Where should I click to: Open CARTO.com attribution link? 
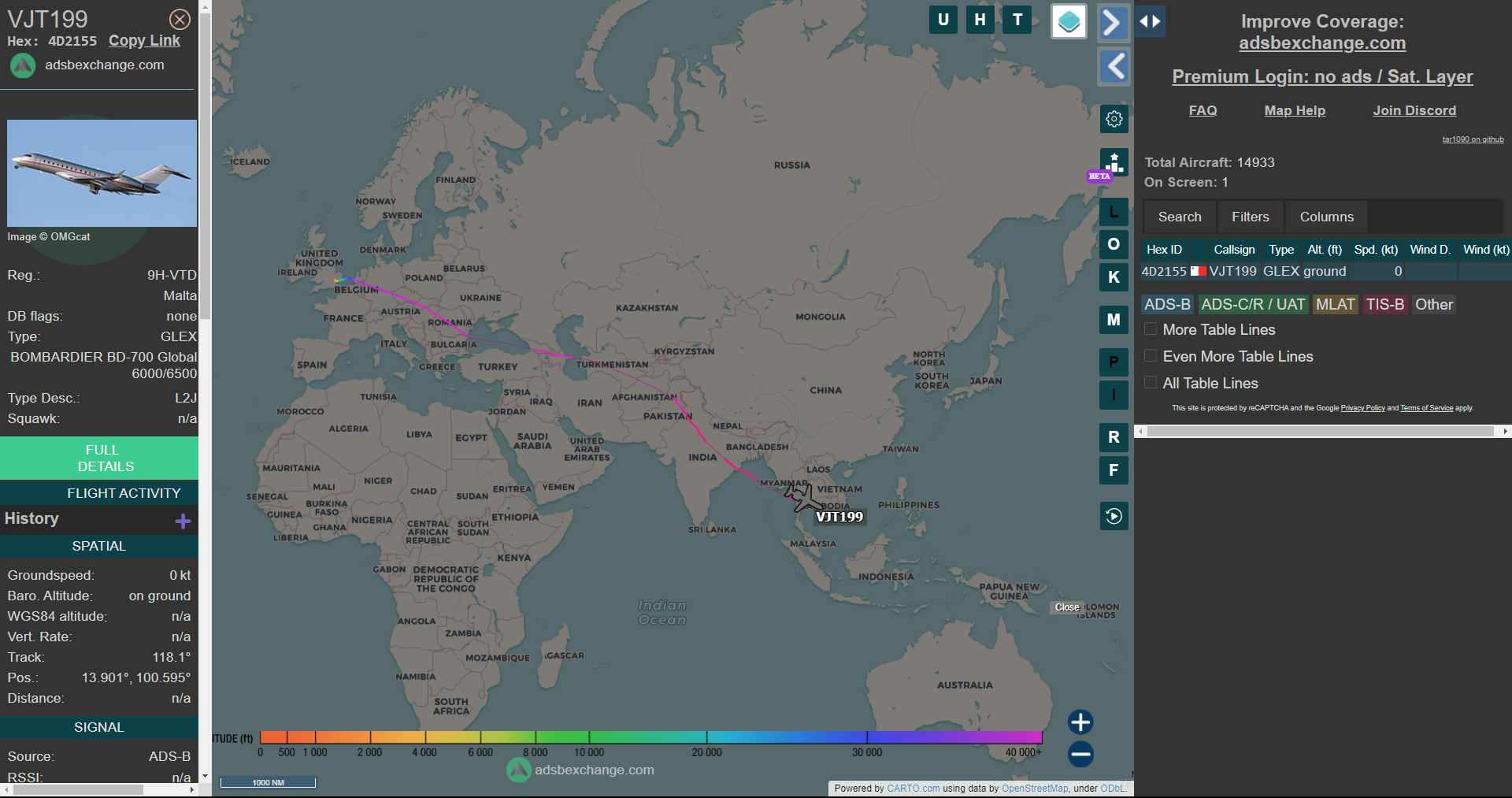click(913, 789)
